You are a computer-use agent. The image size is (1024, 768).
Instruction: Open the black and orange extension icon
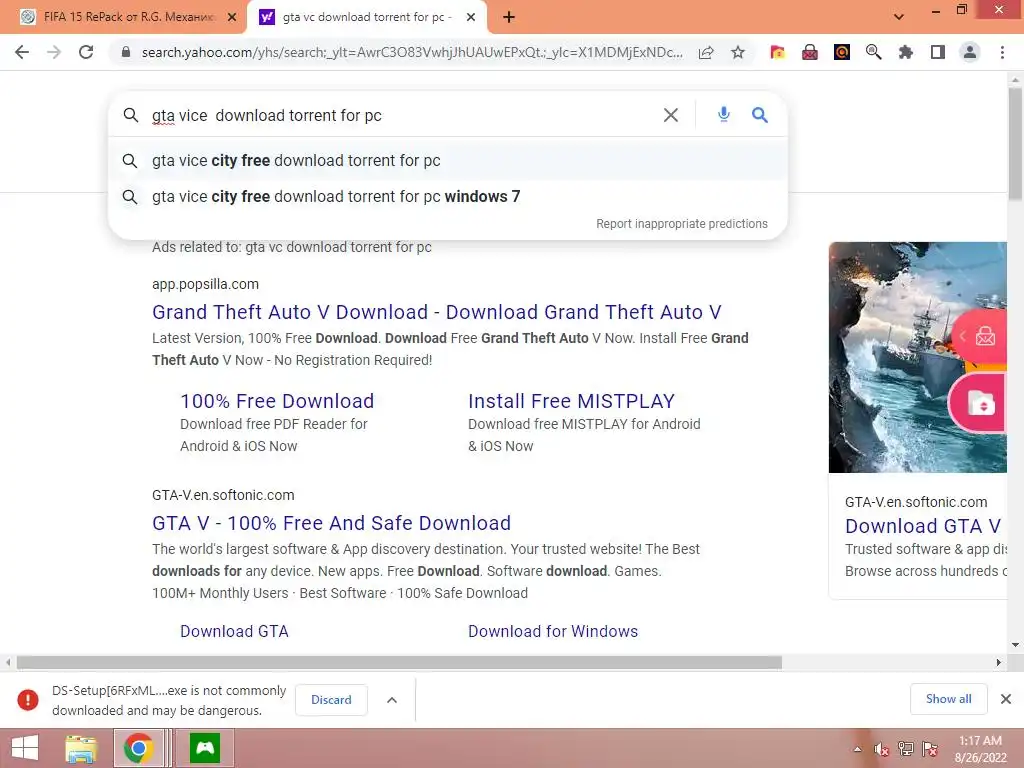(x=842, y=52)
